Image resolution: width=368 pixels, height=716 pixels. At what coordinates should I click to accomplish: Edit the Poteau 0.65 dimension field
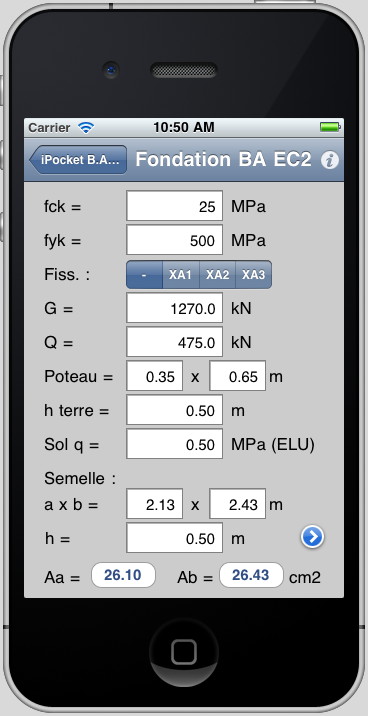click(x=237, y=376)
